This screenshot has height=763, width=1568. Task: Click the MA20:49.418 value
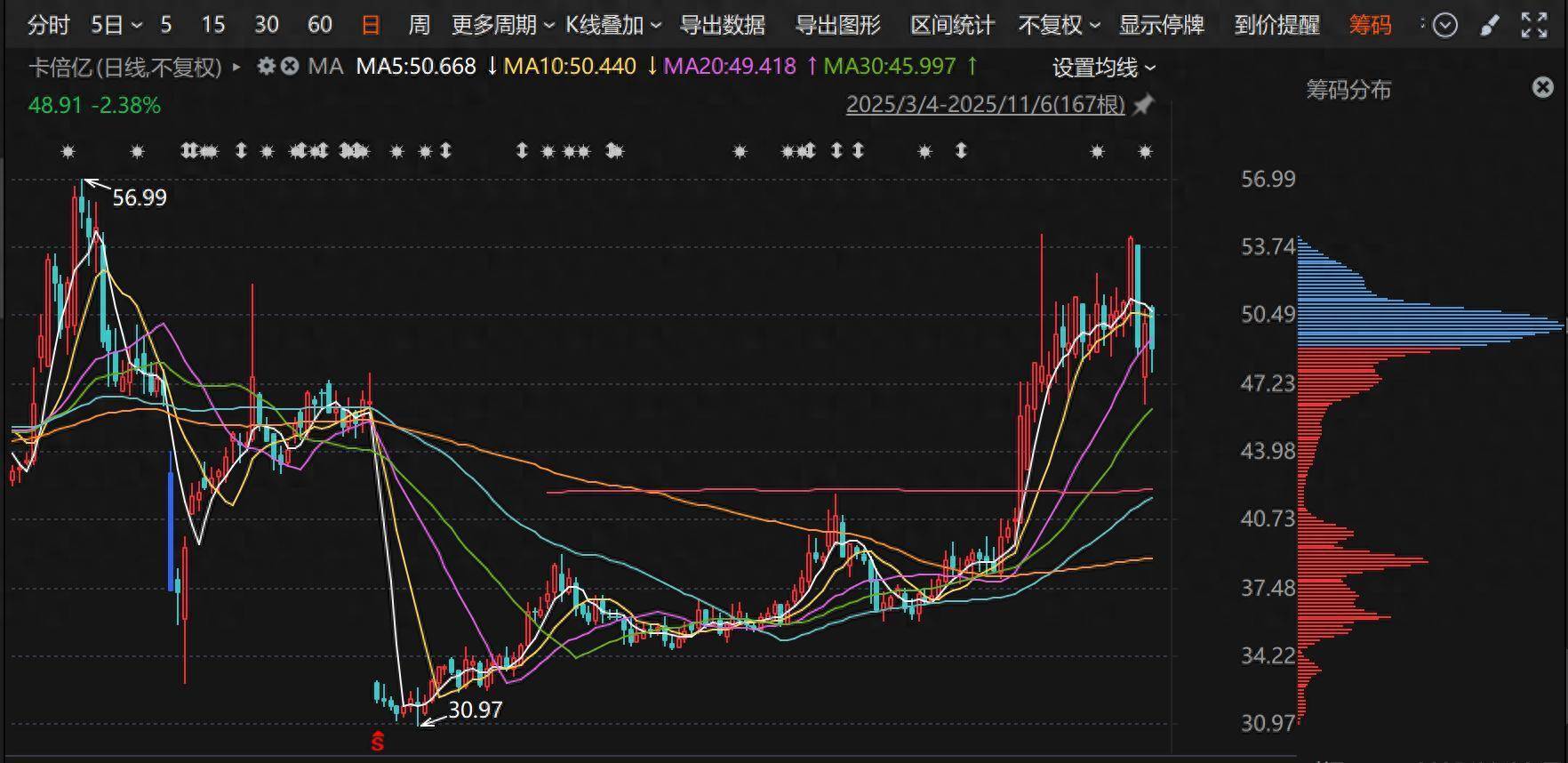tap(730, 67)
